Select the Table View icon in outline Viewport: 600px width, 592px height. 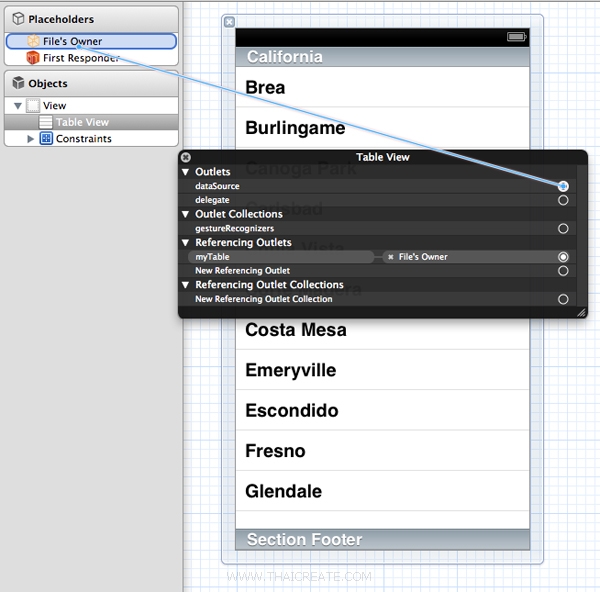click(46, 122)
